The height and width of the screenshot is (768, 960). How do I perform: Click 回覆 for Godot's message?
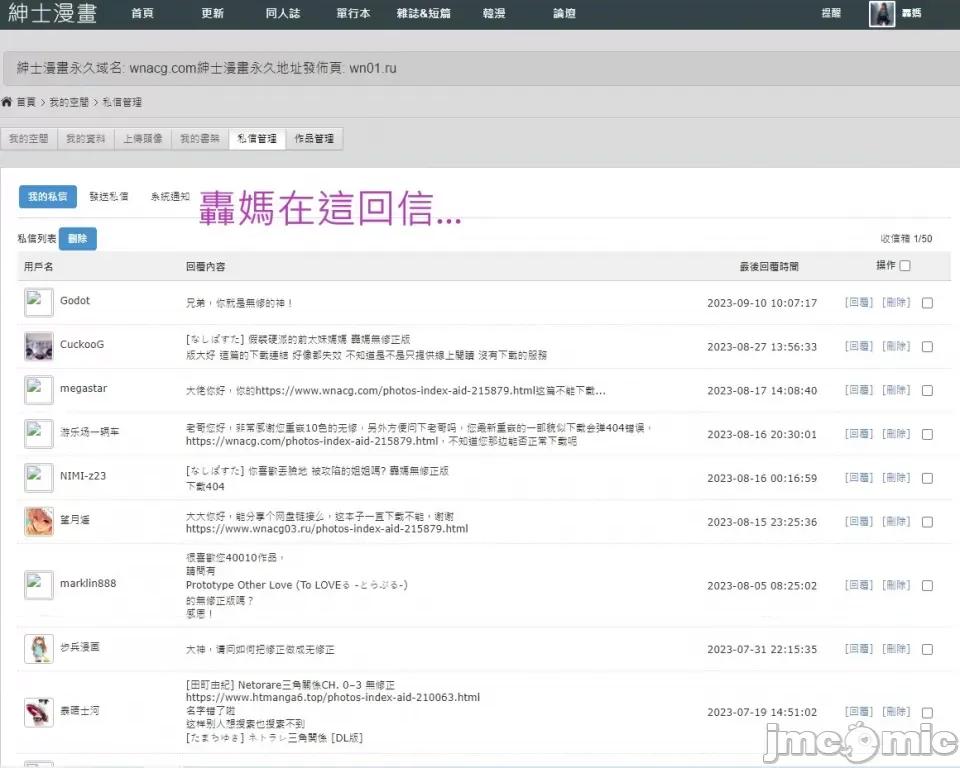[x=858, y=303]
